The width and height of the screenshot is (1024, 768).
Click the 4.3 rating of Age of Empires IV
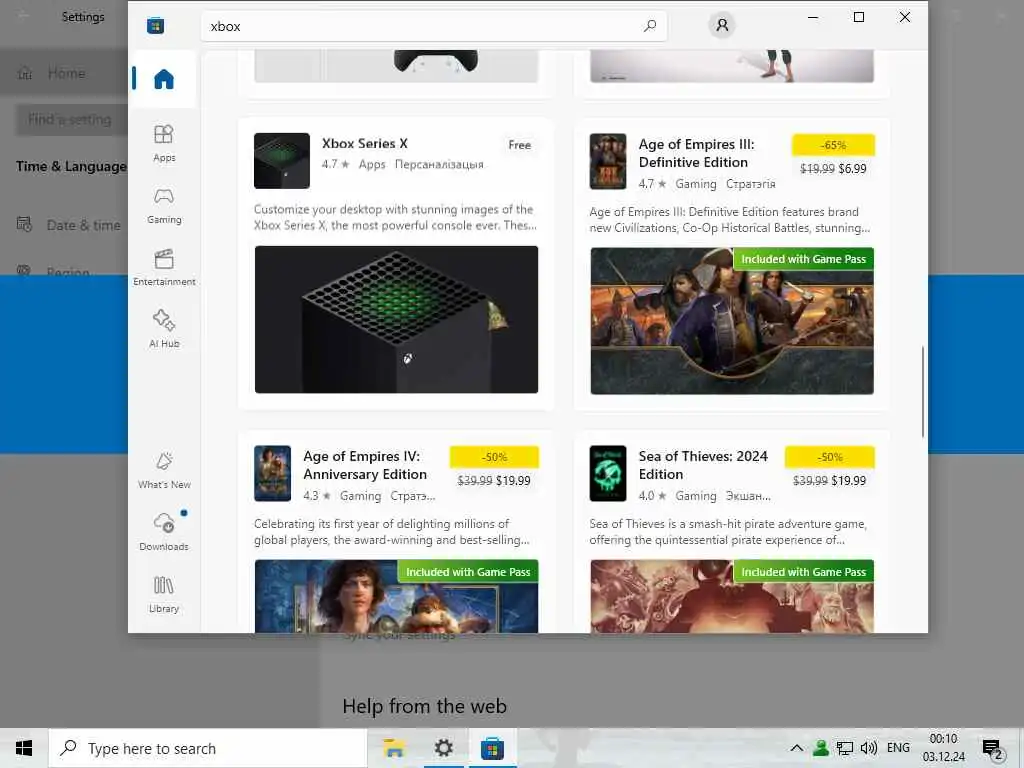tap(317, 496)
